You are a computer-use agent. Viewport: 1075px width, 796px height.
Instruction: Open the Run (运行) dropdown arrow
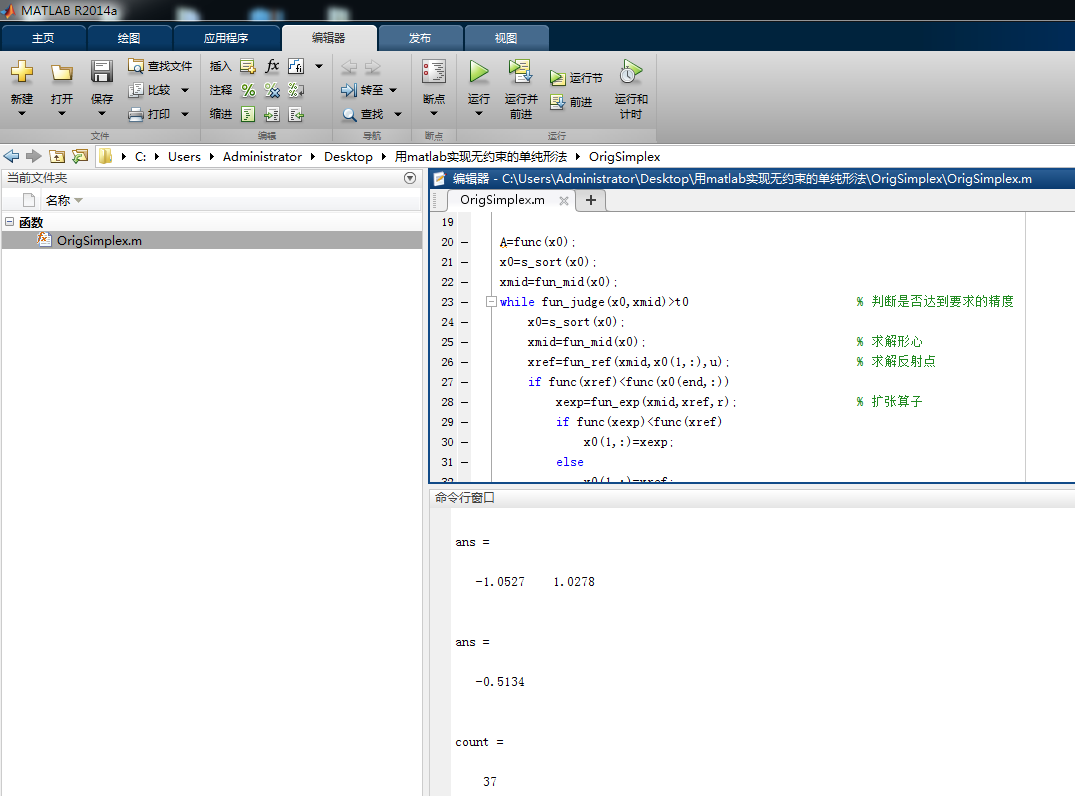pyautogui.click(x=479, y=113)
